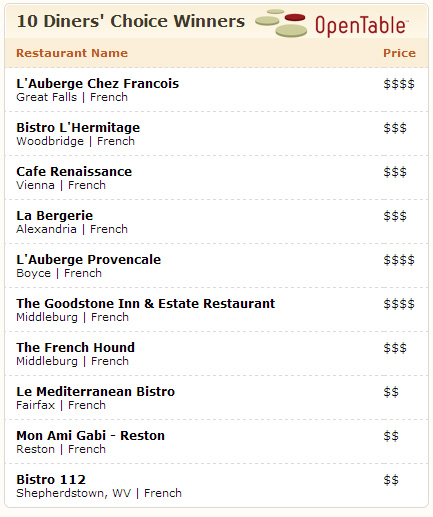The image size is (433, 517).
Task: Sort by Price column header
Action: (x=399, y=53)
